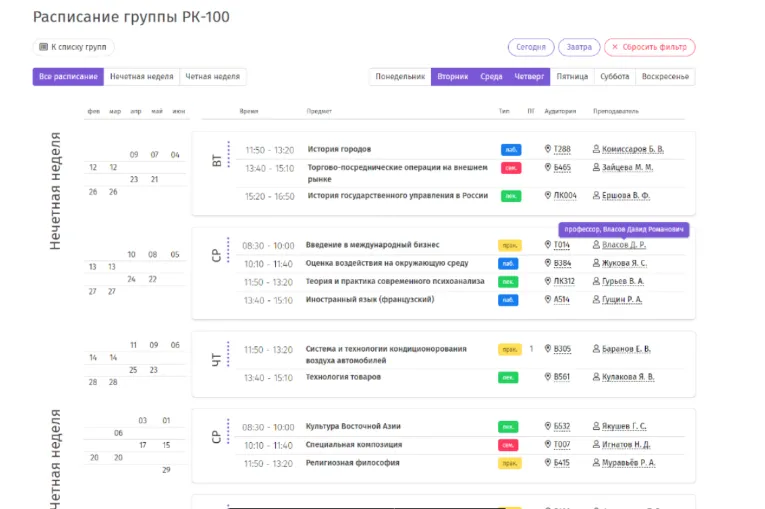This screenshot has width=765, height=509.
Task: Click the location pin icon beside В305
Action: click(x=548, y=350)
